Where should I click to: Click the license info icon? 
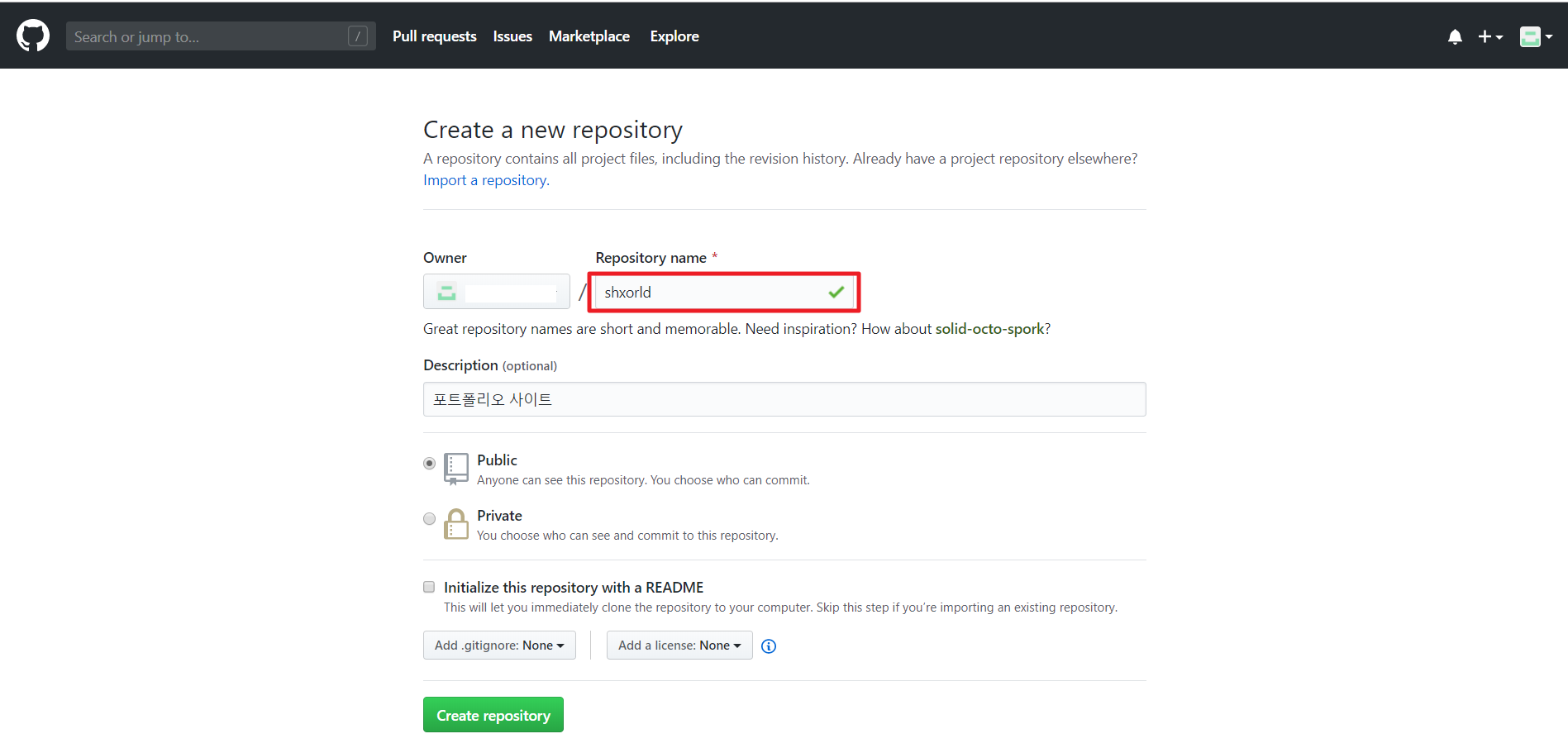coord(769,646)
